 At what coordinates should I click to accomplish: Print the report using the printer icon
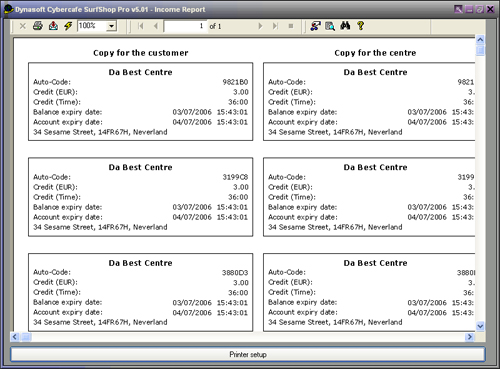click(38, 26)
